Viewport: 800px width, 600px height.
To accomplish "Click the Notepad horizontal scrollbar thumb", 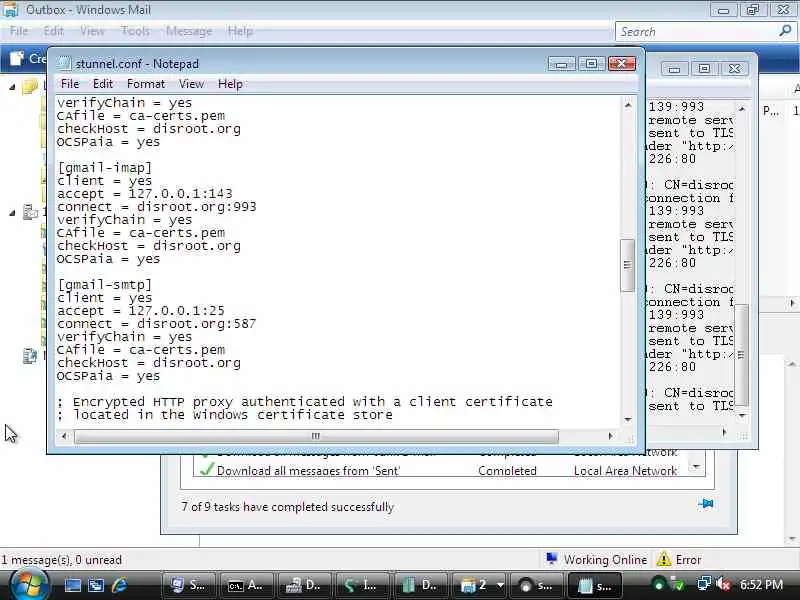I will (x=316, y=436).
